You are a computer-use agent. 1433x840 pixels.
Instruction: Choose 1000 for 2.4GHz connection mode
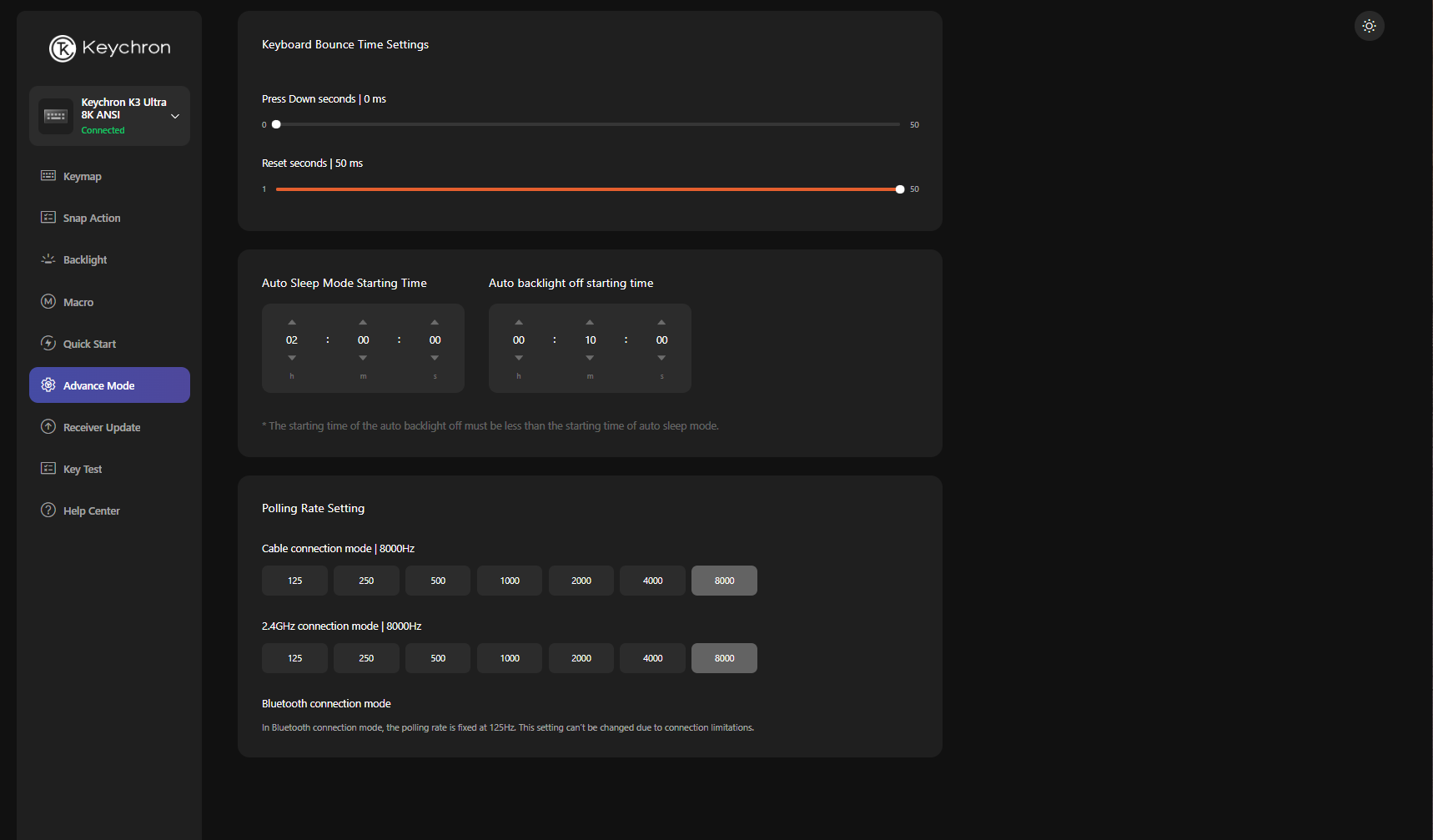[510, 658]
